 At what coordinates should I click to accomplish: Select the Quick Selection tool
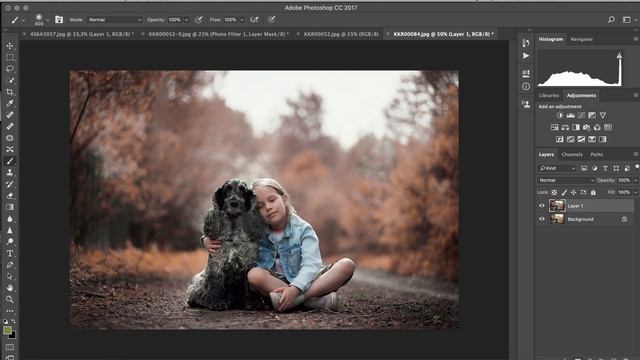10,80
